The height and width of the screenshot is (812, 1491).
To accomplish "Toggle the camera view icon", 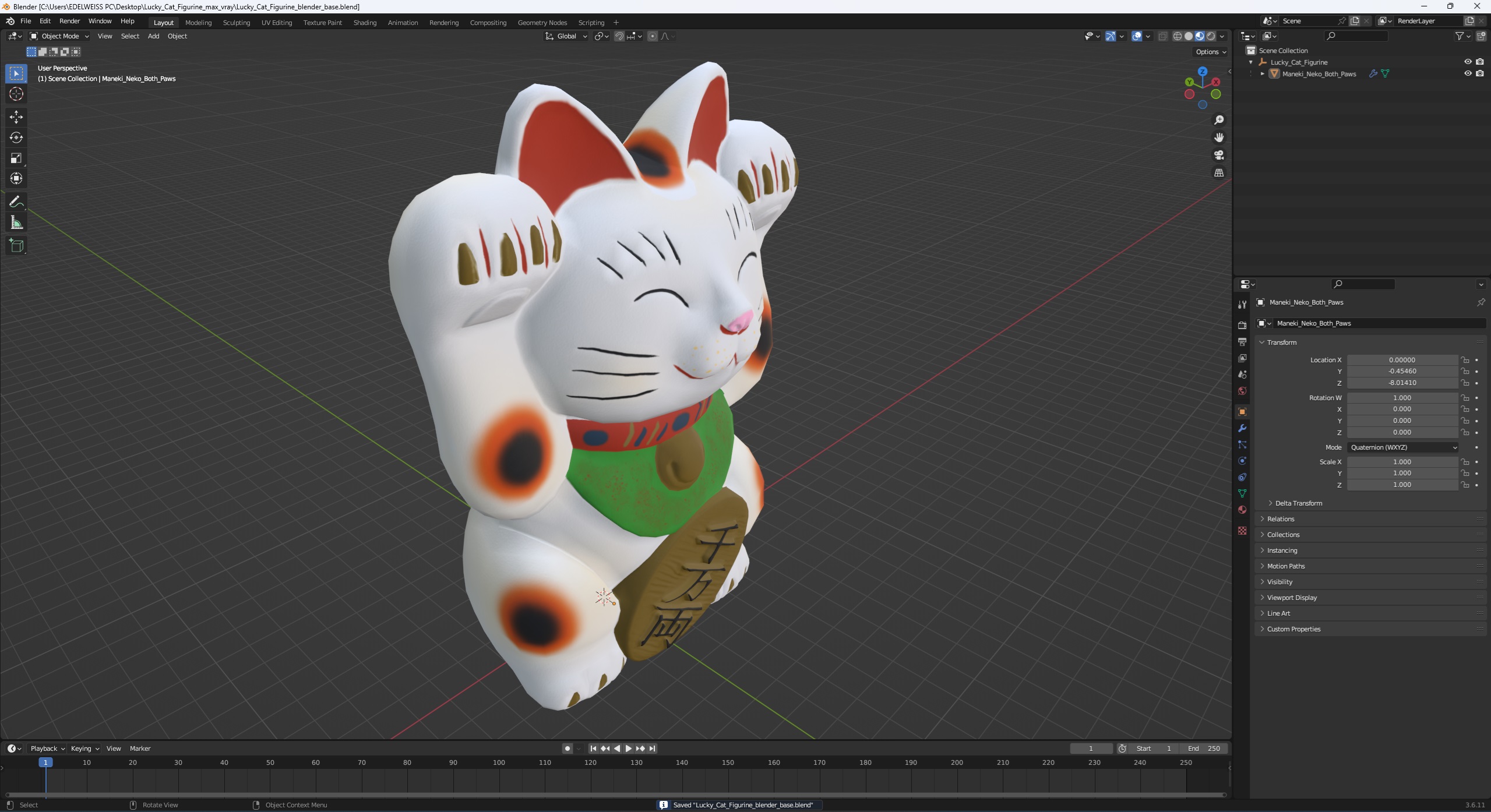I will [x=1218, y=155].
